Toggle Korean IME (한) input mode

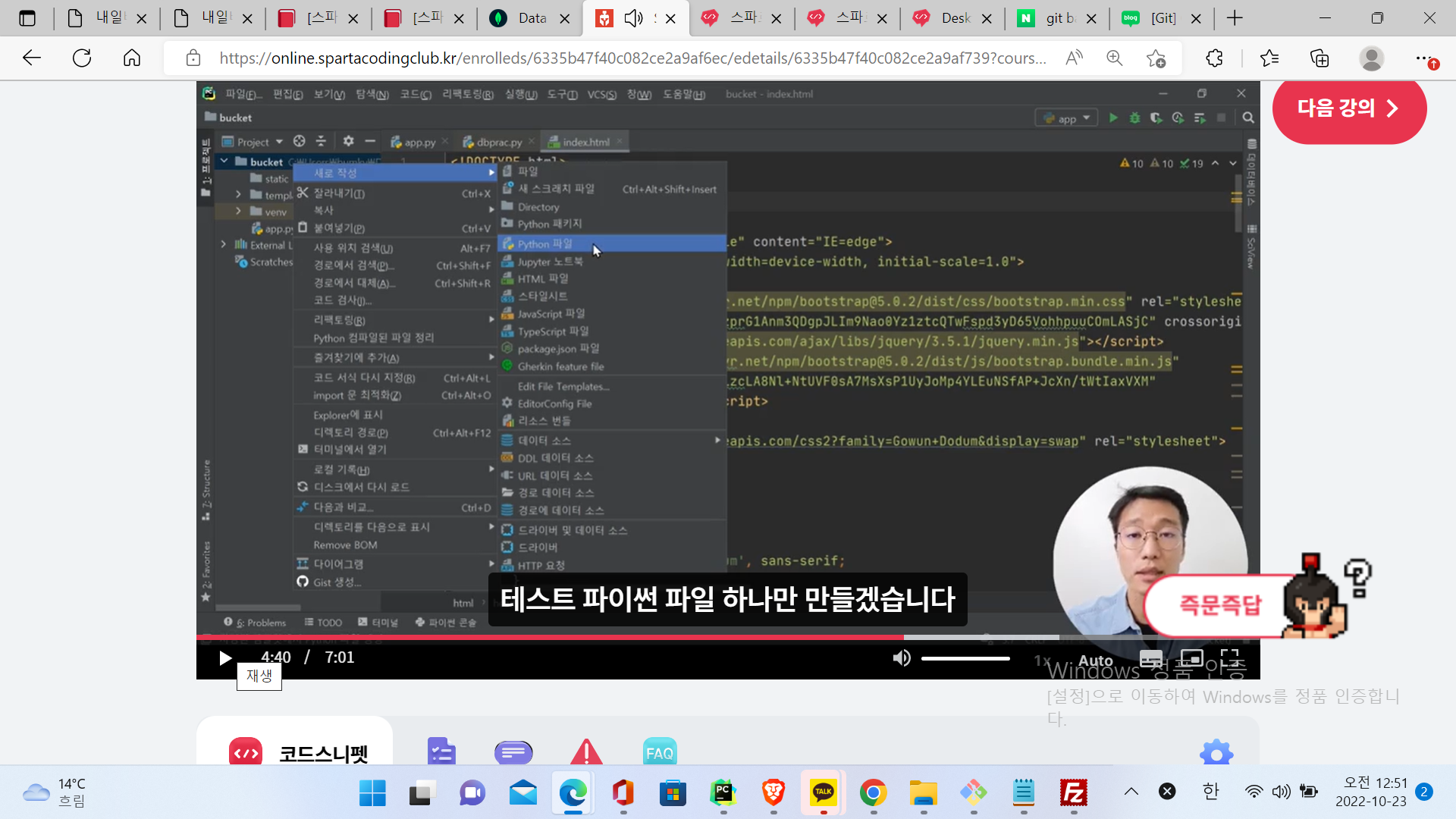[1211, 792]
